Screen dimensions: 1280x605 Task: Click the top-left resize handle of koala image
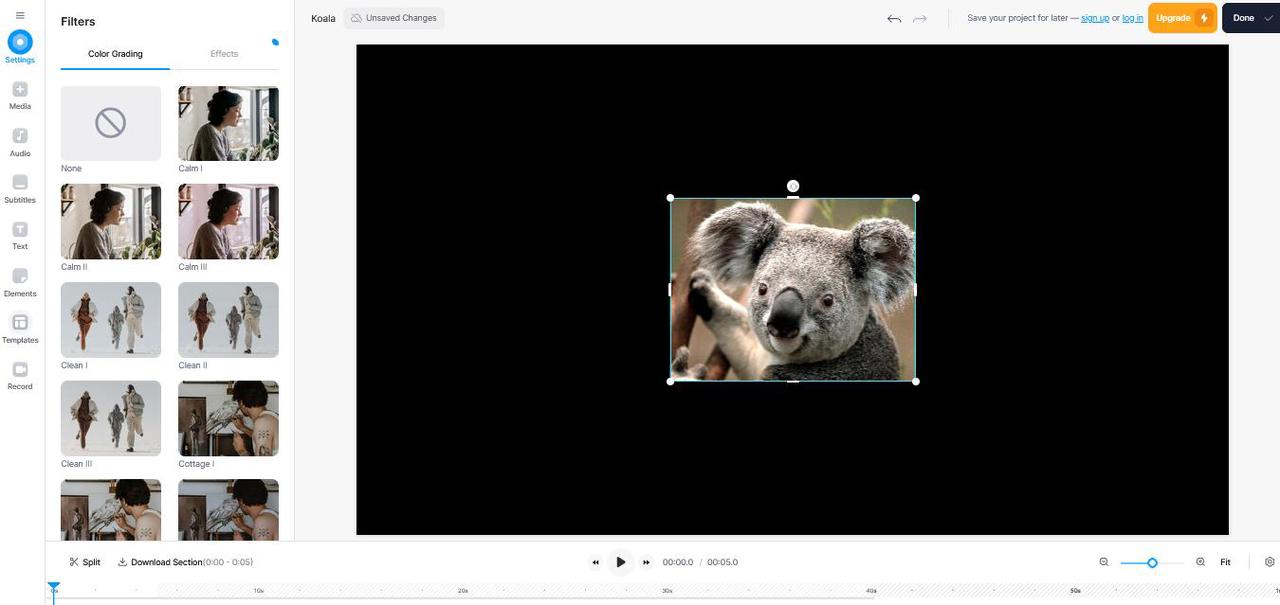[671, 198]
